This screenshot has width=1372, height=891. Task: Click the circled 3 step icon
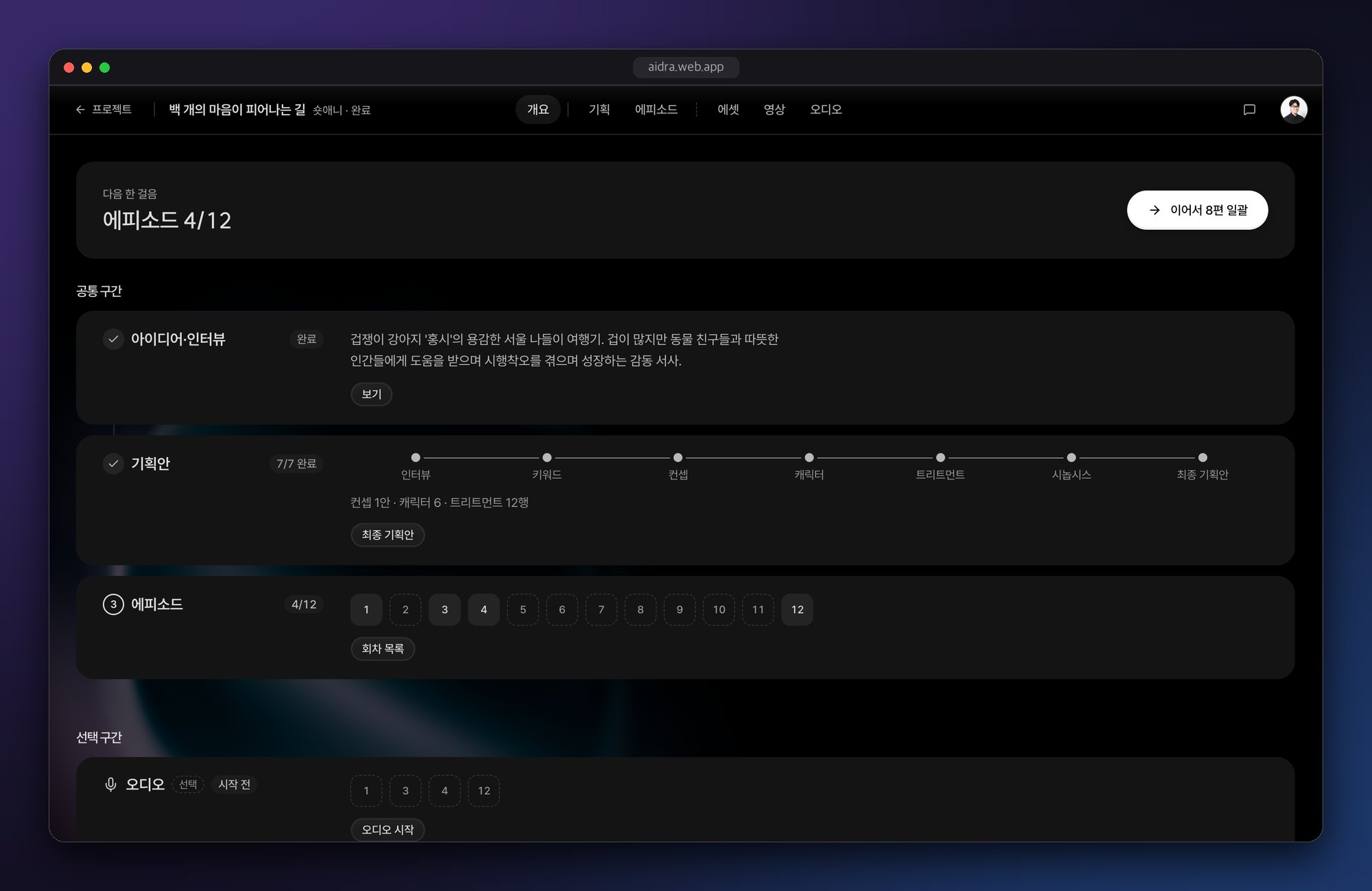point(113,604)
